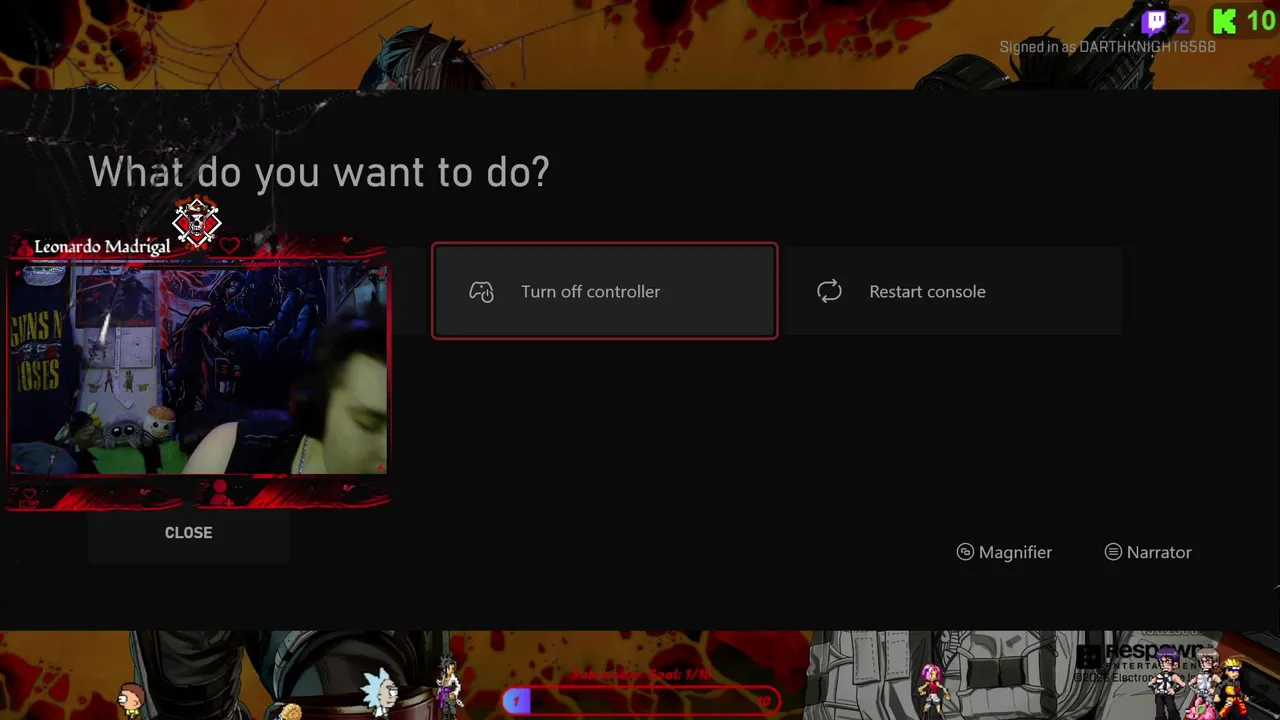Click the CLOSE button
The image size is (1280, 720).
(189, 533)
